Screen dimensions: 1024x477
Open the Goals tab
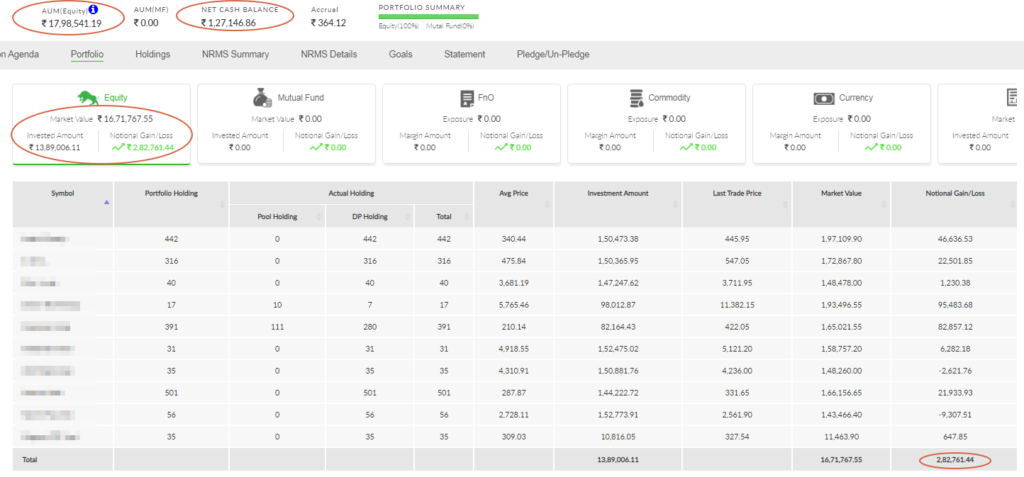tap(400, 54)
